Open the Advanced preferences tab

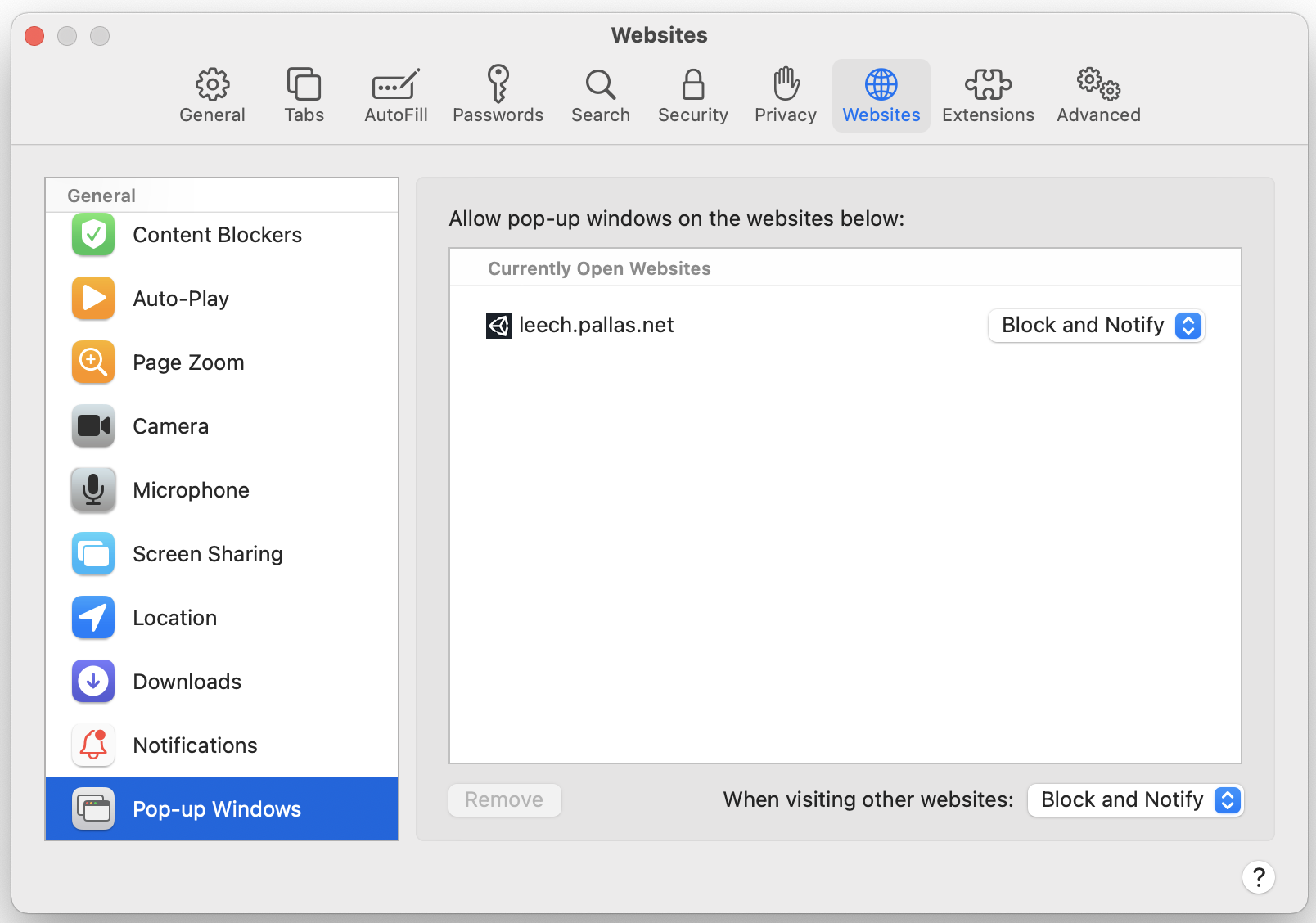[1098, 96]
